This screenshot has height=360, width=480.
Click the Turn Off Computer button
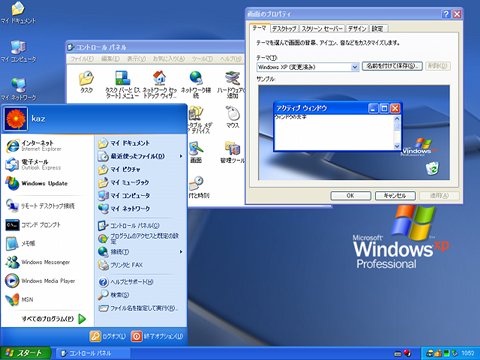tap(157, 336)
